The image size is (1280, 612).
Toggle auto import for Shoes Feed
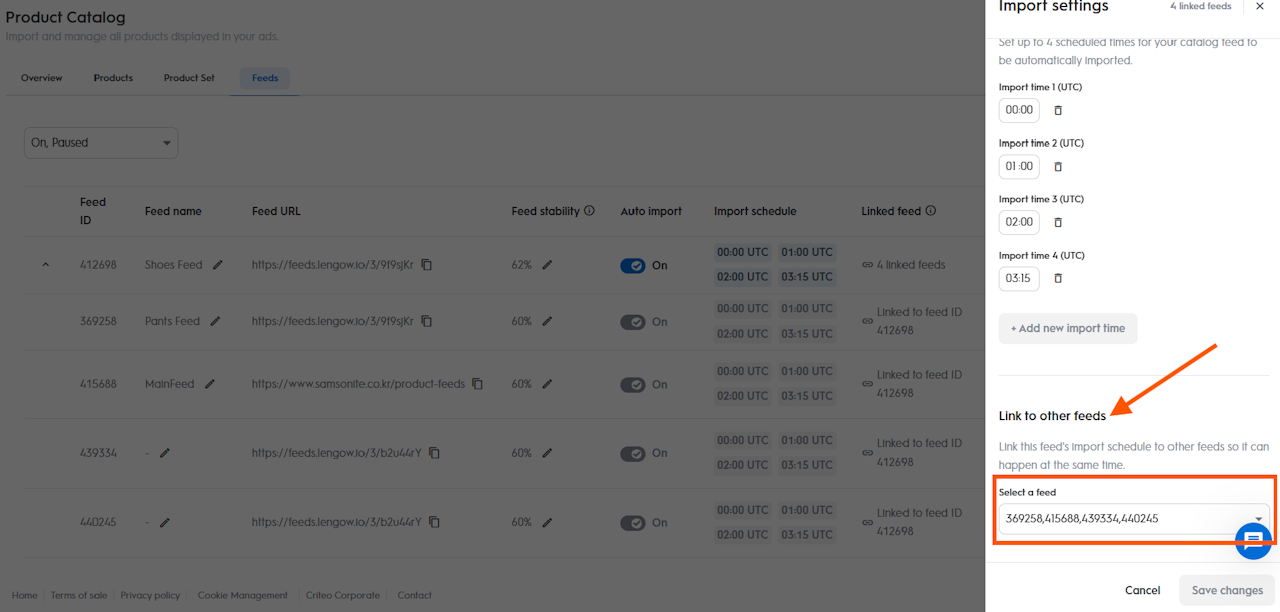(633, 265)
